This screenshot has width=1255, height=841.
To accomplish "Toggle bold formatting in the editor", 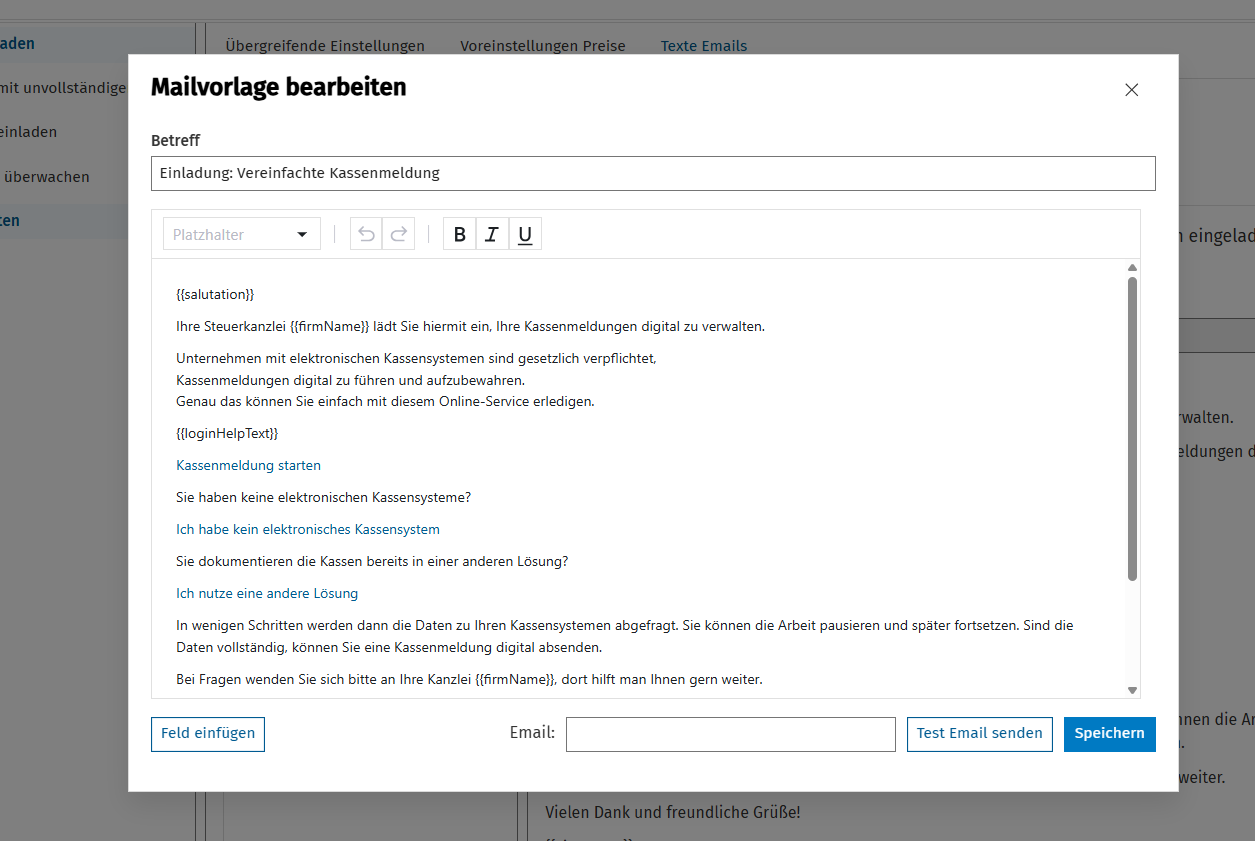I will (459, 234).
